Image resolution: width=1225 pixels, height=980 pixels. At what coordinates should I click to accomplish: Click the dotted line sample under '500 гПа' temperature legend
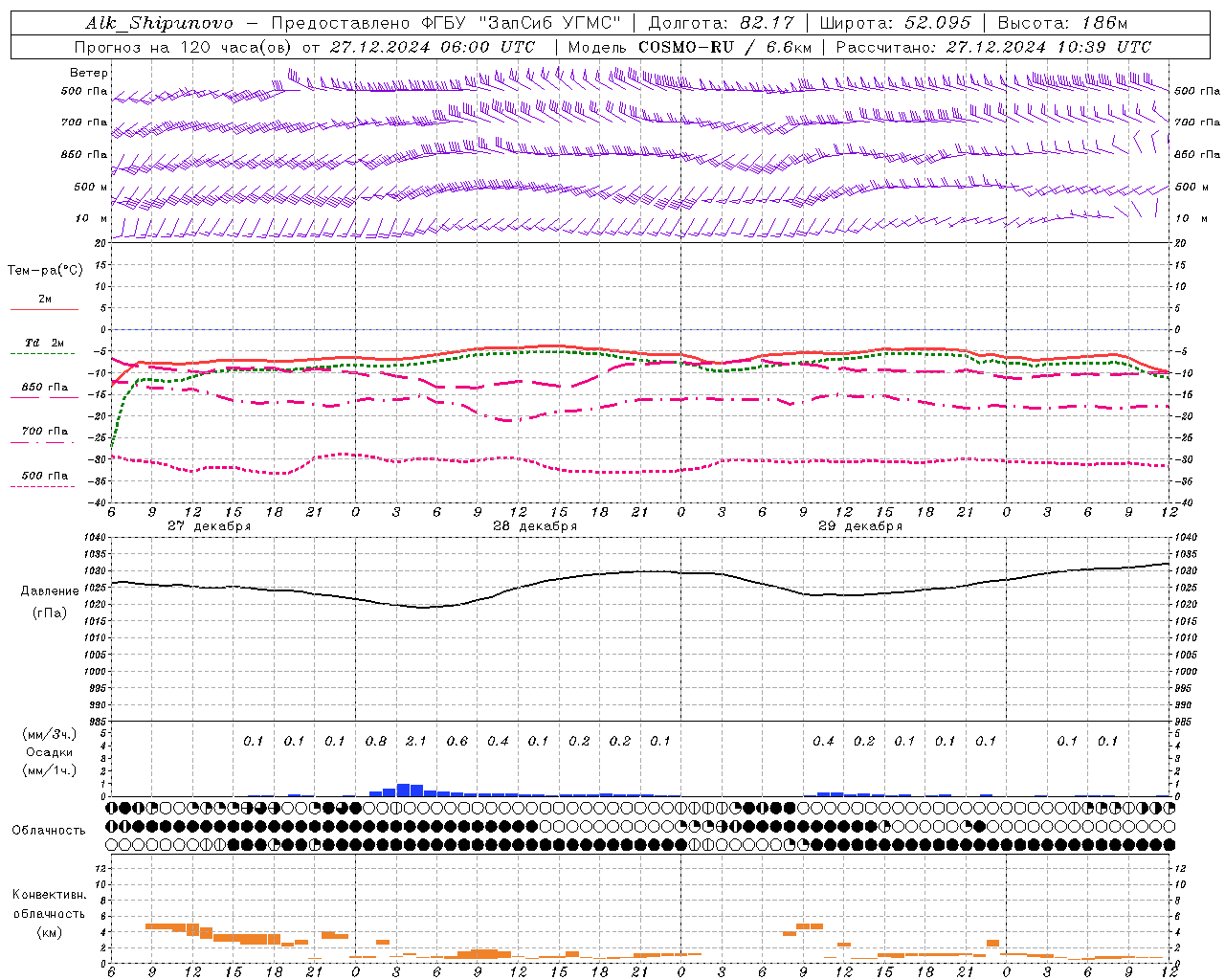click(43, 487)
